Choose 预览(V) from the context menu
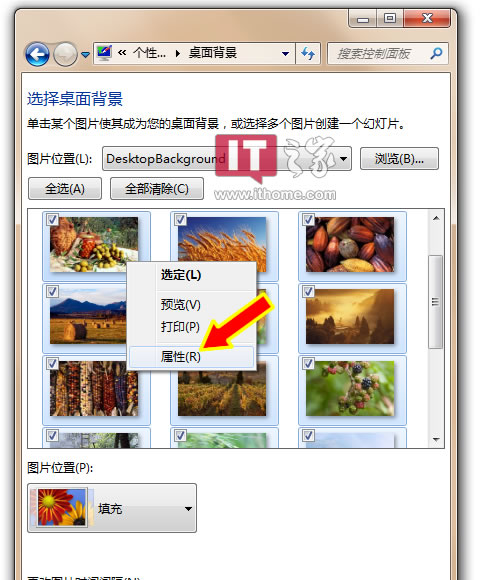Screen dimensions: 500x580 click(180, 305)
